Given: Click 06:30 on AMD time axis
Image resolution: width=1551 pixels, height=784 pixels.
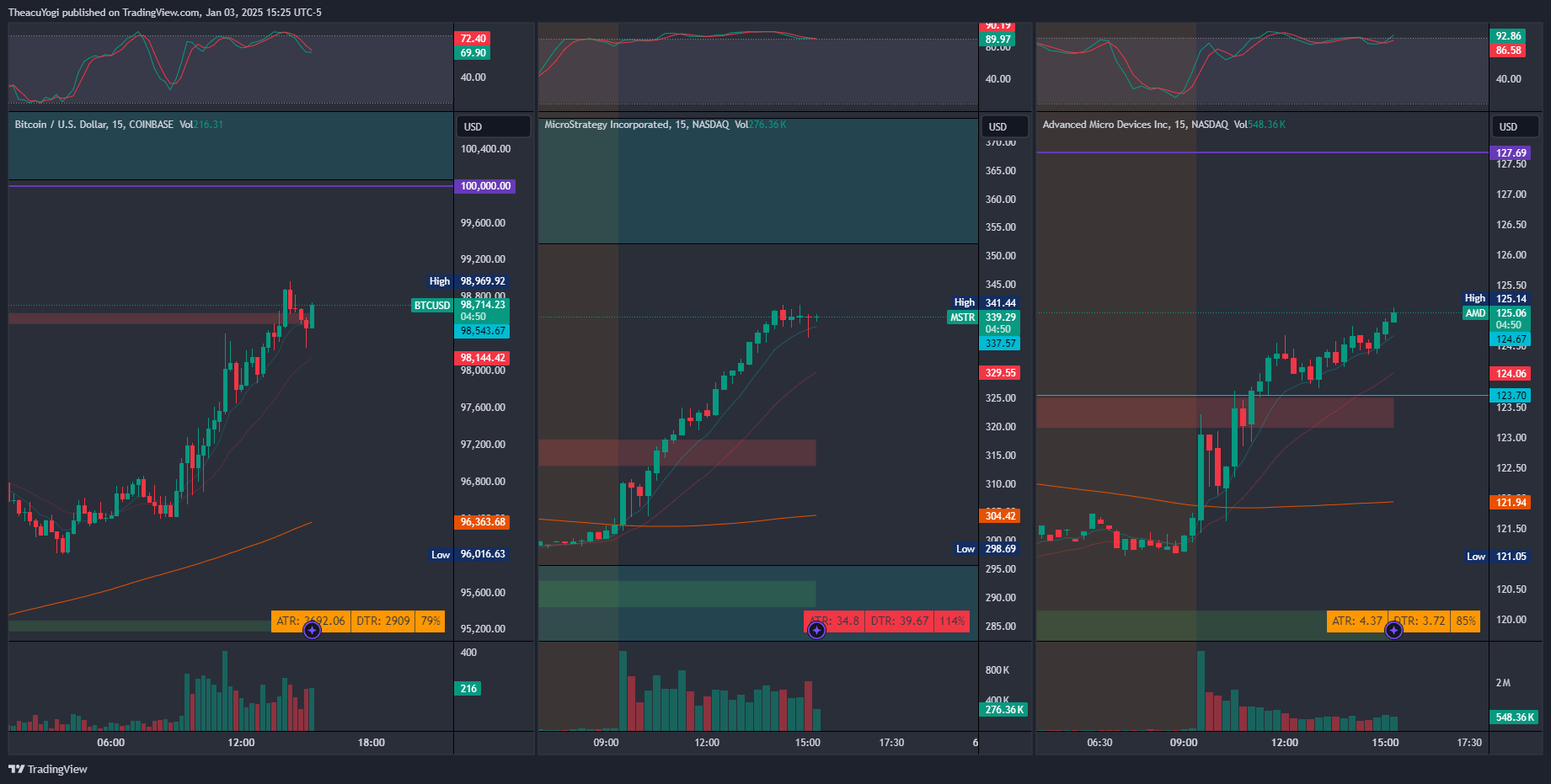Looking at the screenshot, I should [1099, 743].
